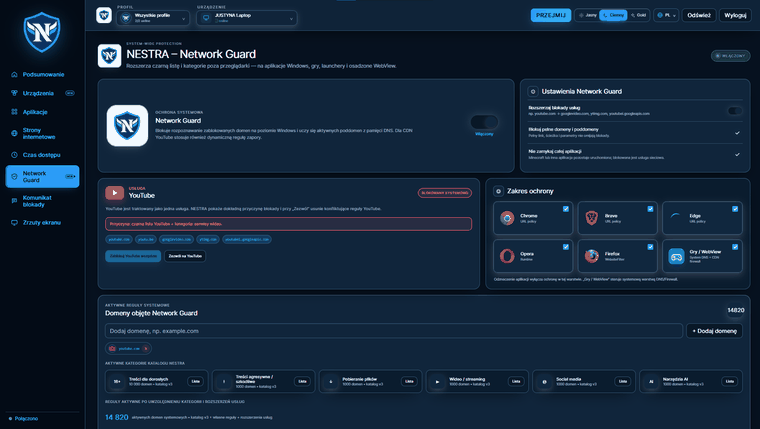
Task: Click the PRZEJMIJ button
Action: (551, 15)
